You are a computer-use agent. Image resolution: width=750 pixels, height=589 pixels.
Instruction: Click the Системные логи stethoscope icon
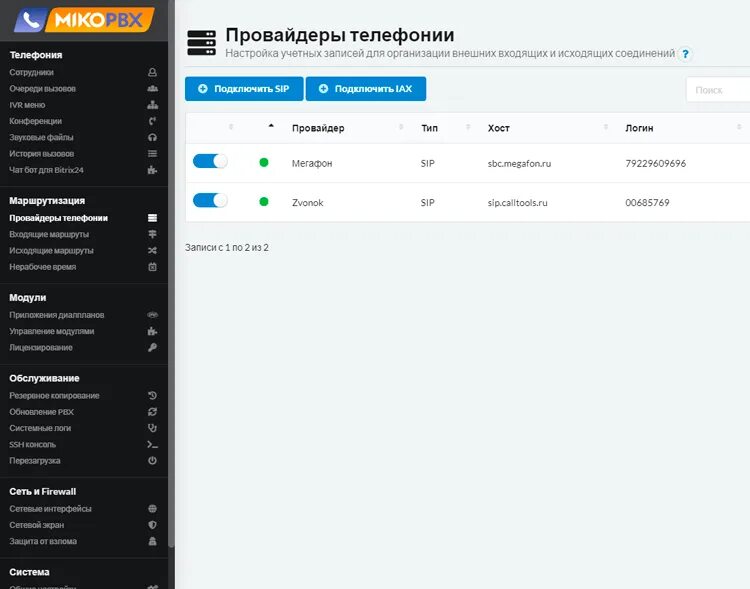point(152,428)
